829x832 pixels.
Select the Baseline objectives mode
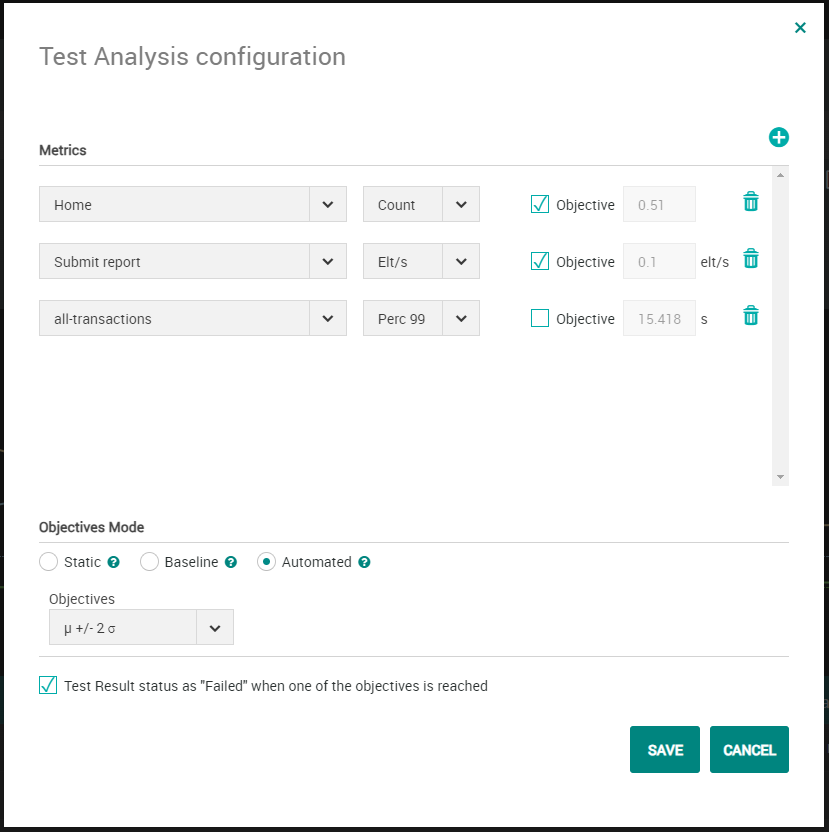coord(149,562)
